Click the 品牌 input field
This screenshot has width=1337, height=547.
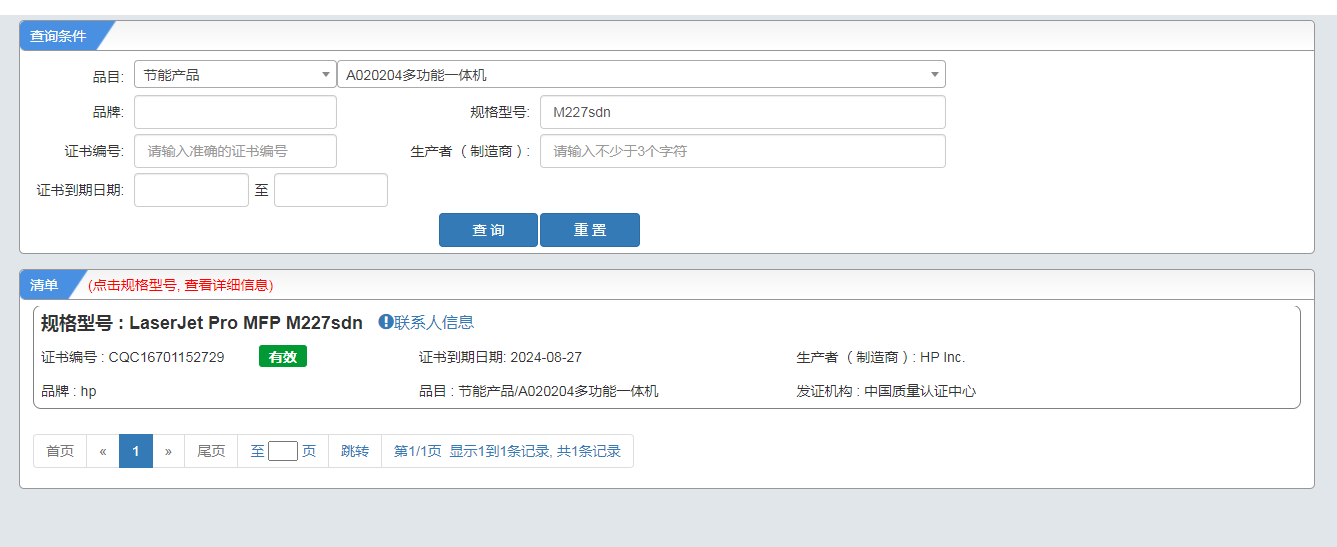pyautogui.click(x=235, y=112)
